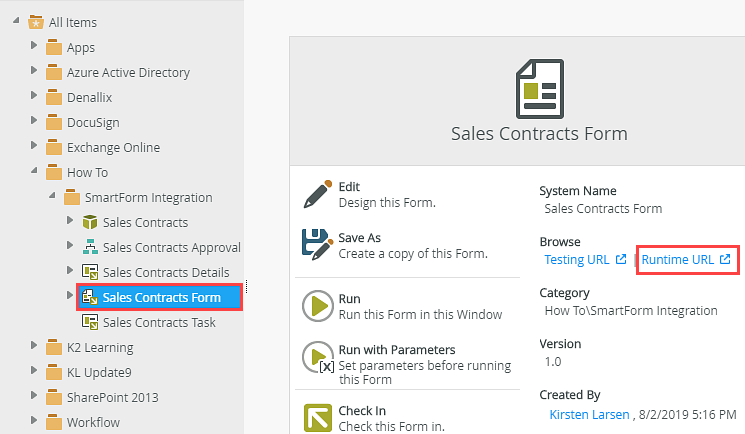Screen dimensions: 745x434
Task: Expand the Azure Active Directory node
Action: pyautogui.click(x=34, y=71)
